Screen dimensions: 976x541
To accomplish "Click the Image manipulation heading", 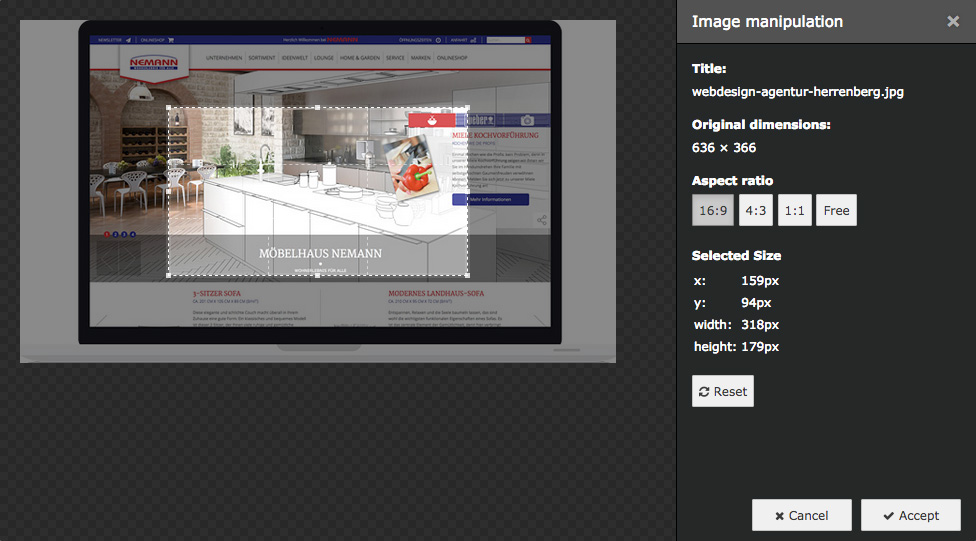I will (x=767, y=22).
